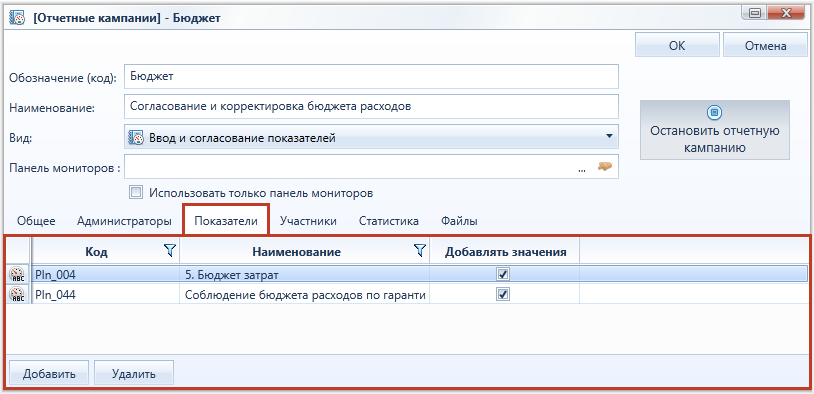Click the indicator icon beside Pln_044
This screenshot has height=394, width=814.
pos(17,295)
